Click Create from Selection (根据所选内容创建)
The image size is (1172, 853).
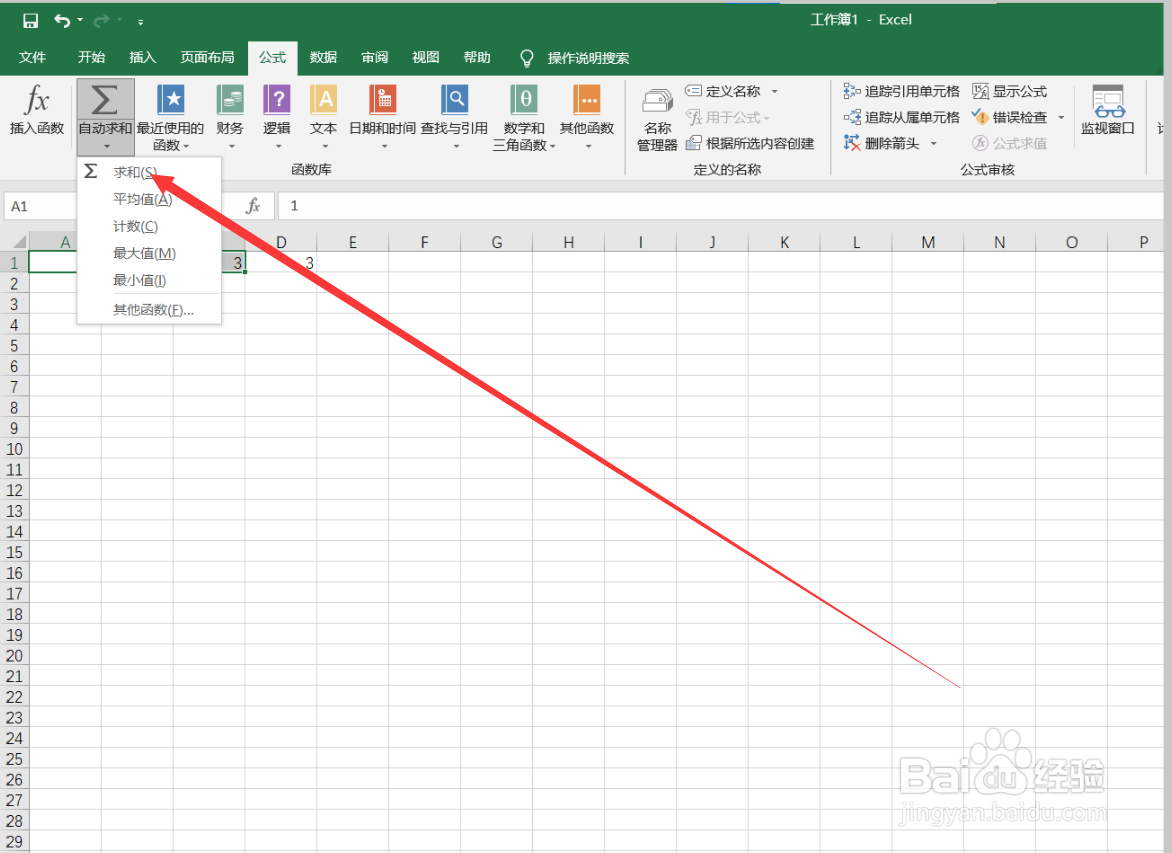point(750,144)
